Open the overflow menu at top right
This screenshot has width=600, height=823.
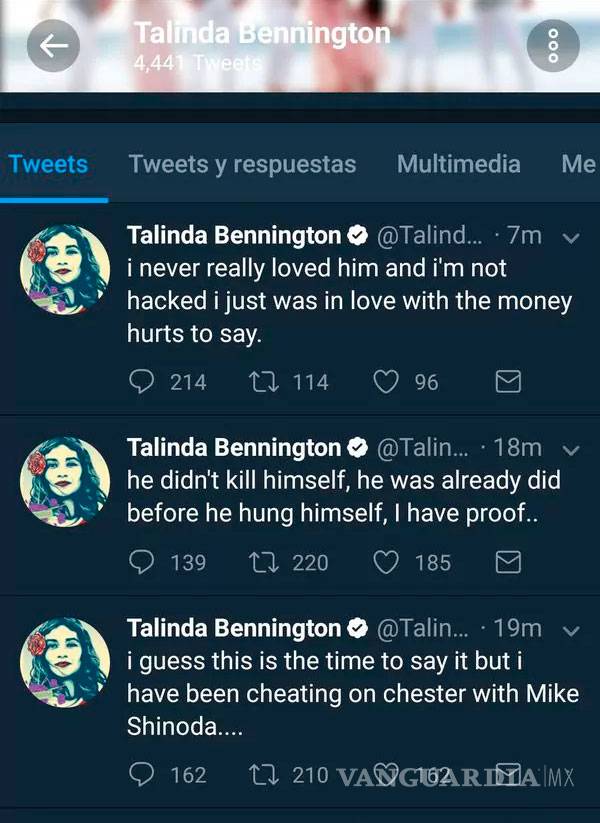(553, 45)
